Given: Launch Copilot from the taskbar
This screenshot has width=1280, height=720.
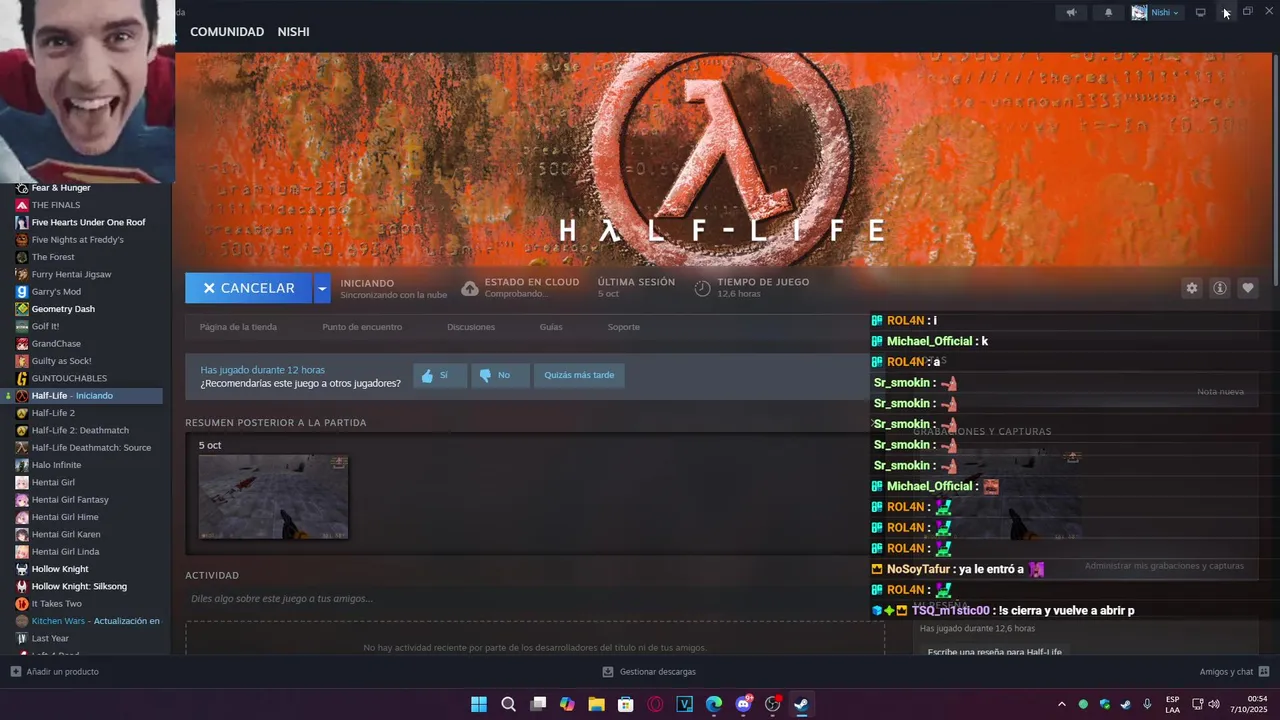Looking at the screenshot, I should coord(567,704).
